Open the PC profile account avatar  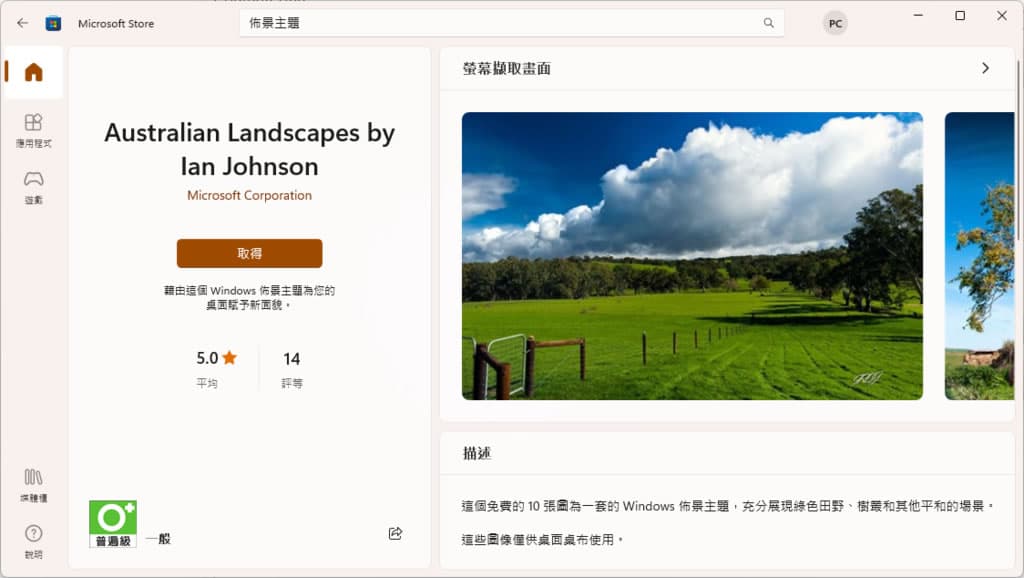(835, 24)
